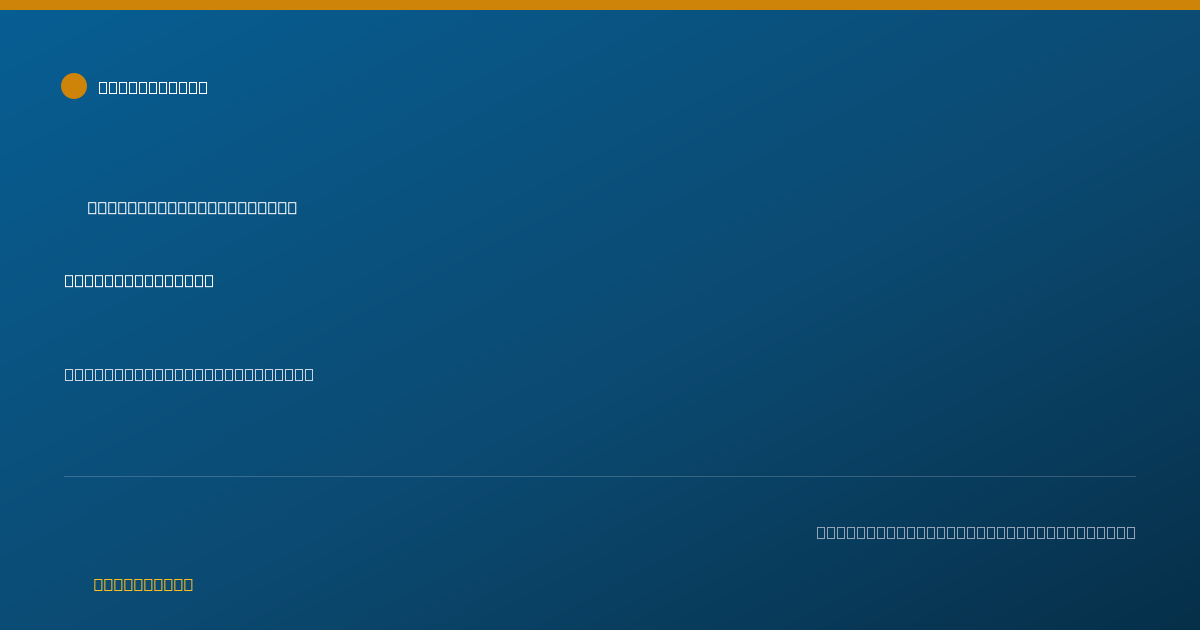Click the orange accent bar at top
This screenshot has height=630, width=1200.
[600, 5]
